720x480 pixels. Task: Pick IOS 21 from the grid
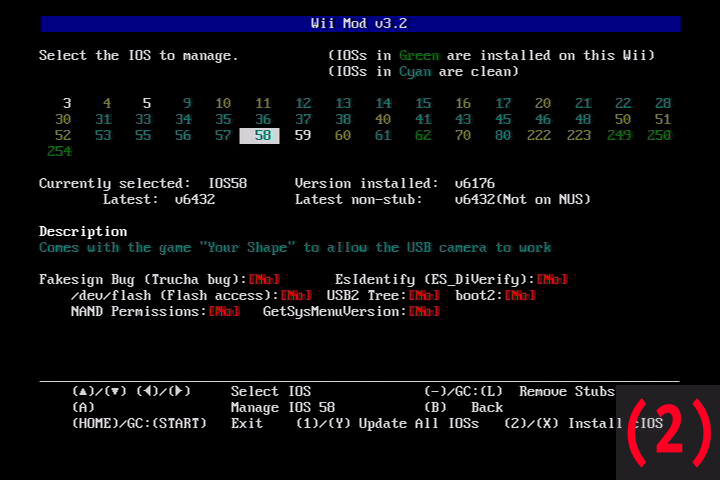583,103
